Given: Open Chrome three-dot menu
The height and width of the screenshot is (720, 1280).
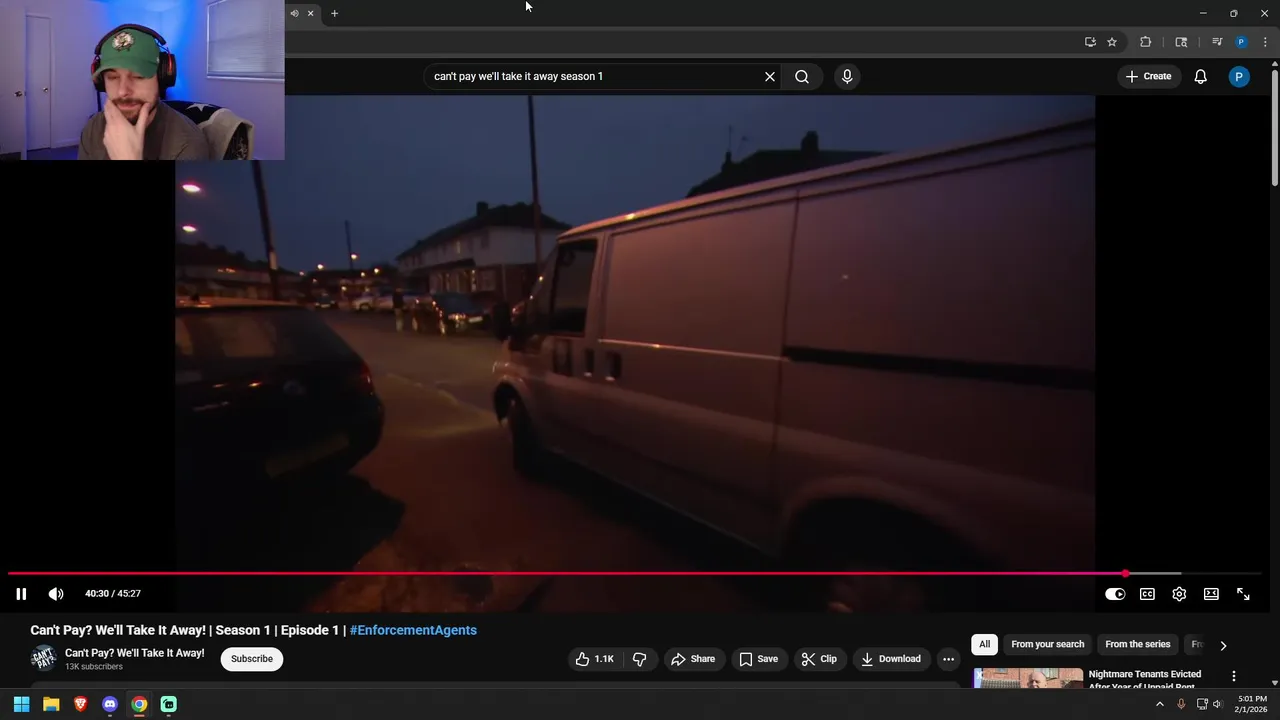Looking at the screenshot, I should click(x=1266, y=42).
